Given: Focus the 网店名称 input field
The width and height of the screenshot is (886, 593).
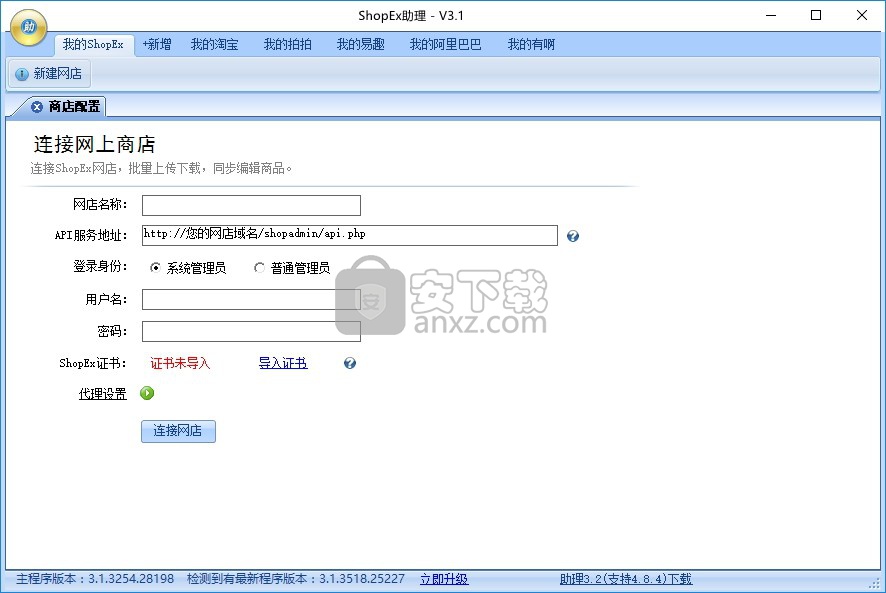Looking at the screenshot, I should tap(251, 205).
